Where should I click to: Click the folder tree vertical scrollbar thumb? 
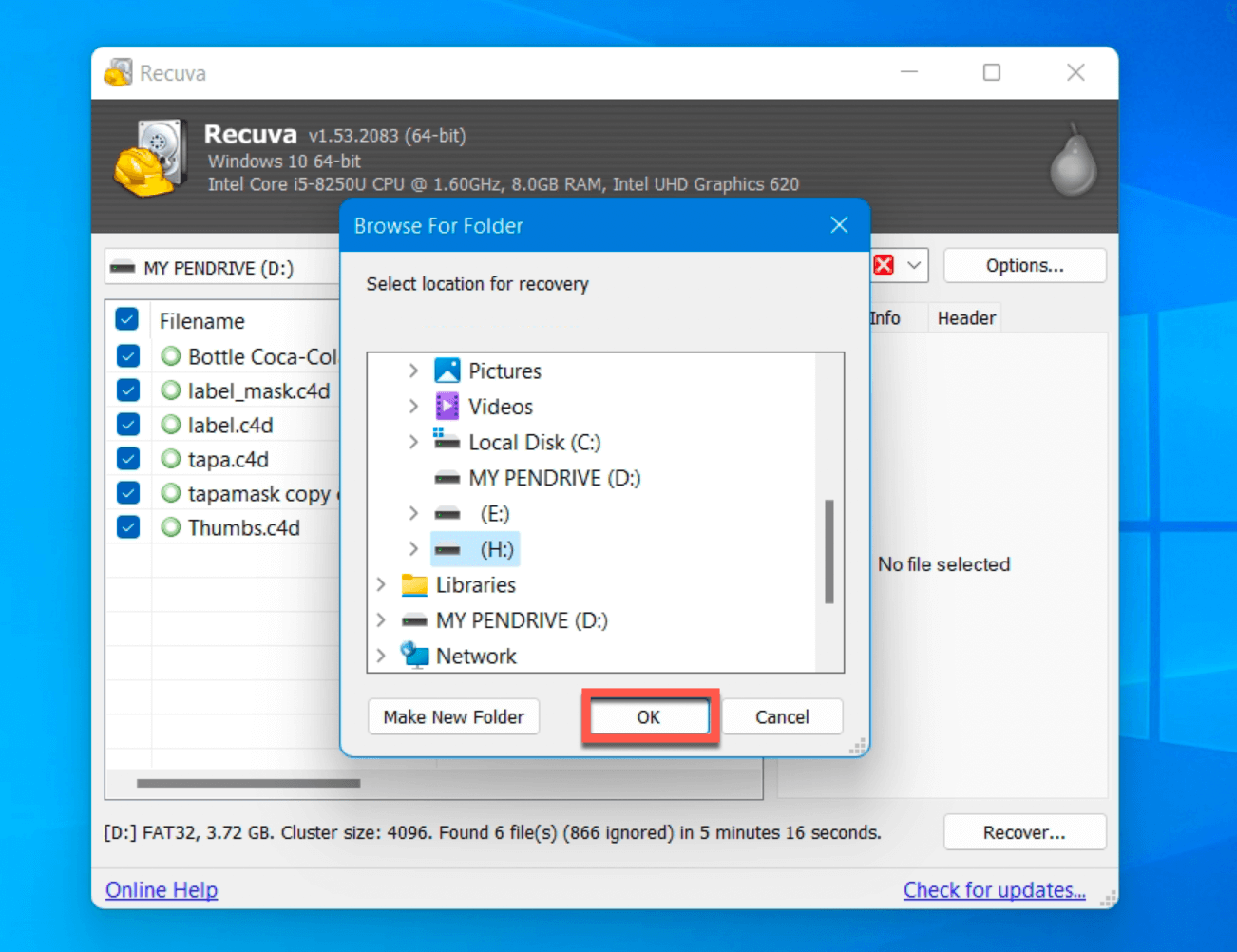[829, 551]
